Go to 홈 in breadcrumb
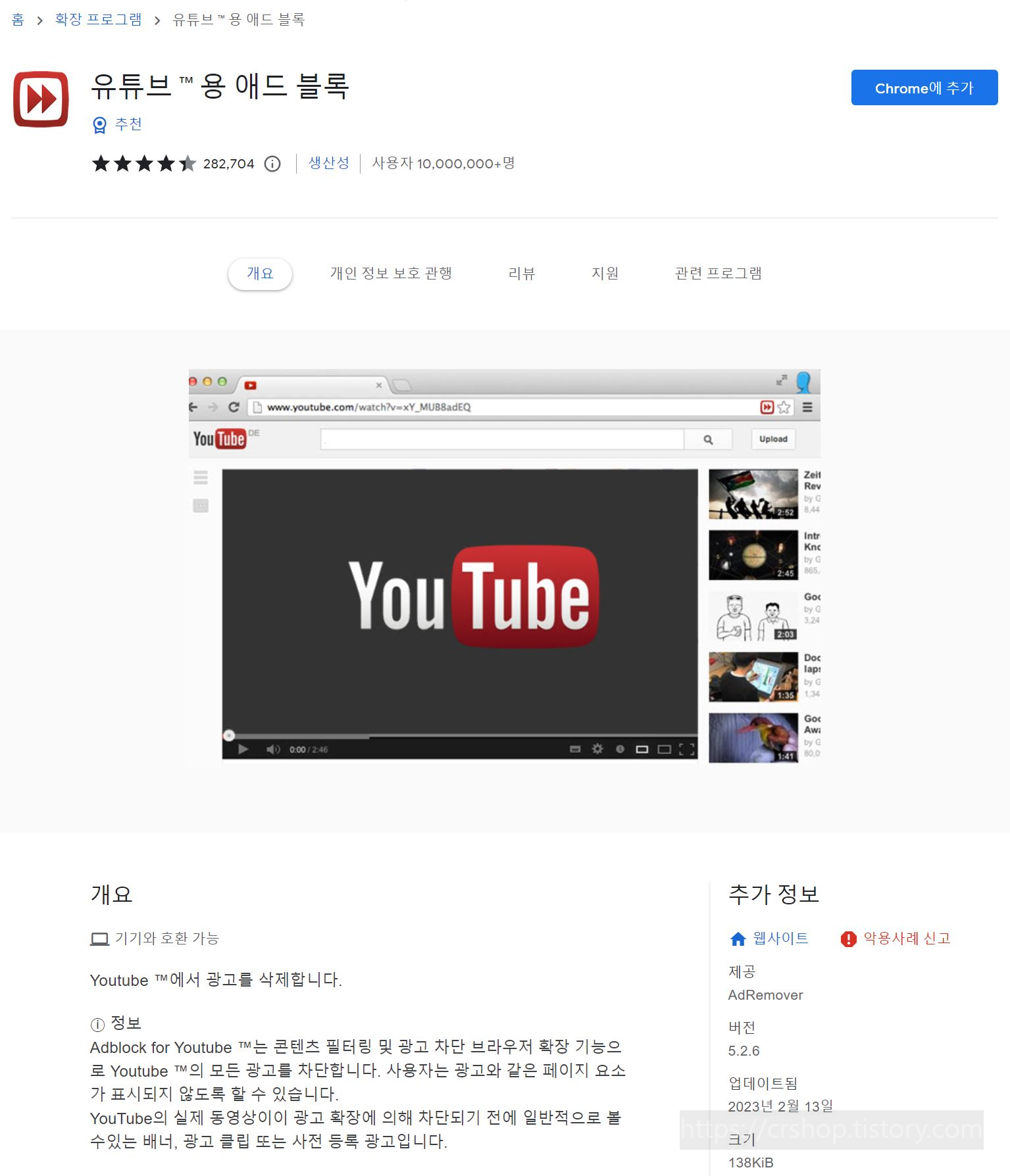 tap(18, 20)
